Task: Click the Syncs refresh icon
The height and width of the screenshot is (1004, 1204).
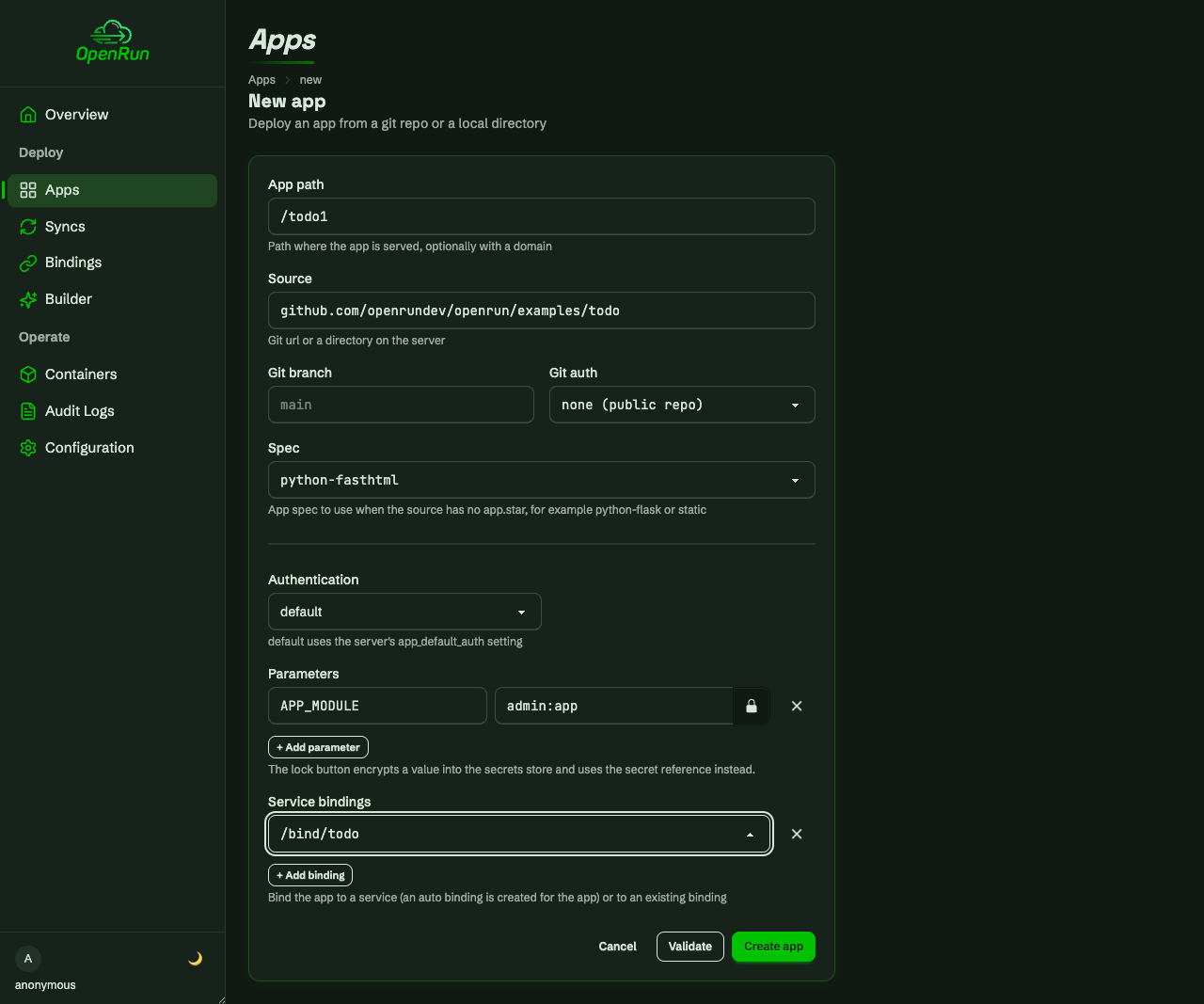Action: coord(28,227)
